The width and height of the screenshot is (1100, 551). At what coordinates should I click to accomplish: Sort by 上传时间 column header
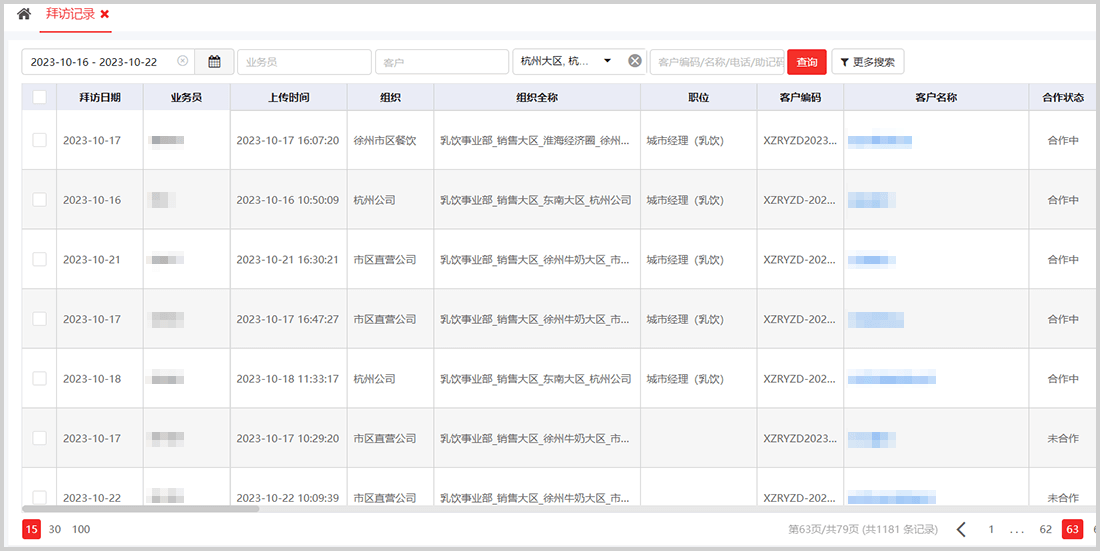(x=288, y=97)
